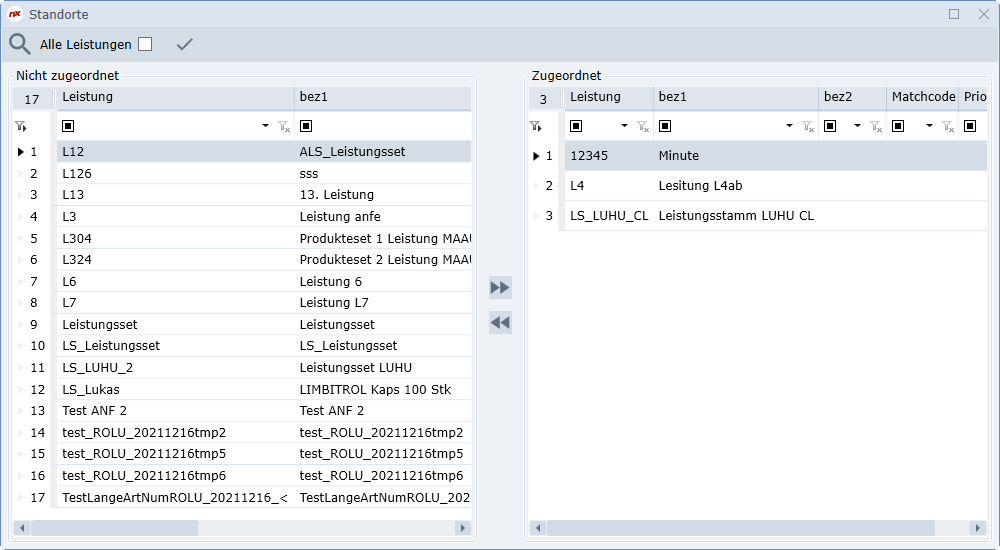Clear the bez1 filter in Zugeordnet grid
The width and height of the screenshot is (1000, 550).
806,127
